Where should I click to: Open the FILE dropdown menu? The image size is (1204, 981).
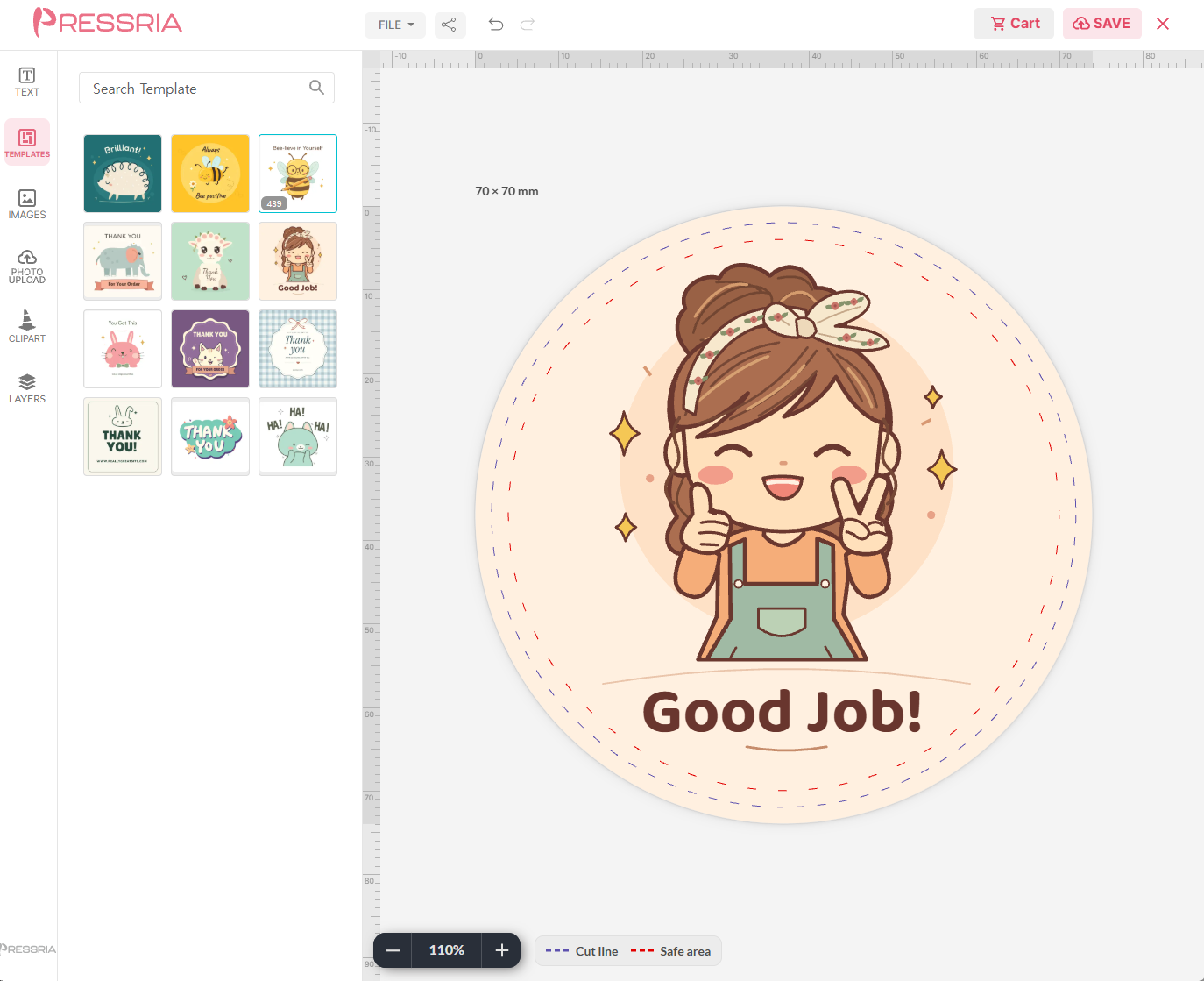pyautogui.click(x=395, y=25)
